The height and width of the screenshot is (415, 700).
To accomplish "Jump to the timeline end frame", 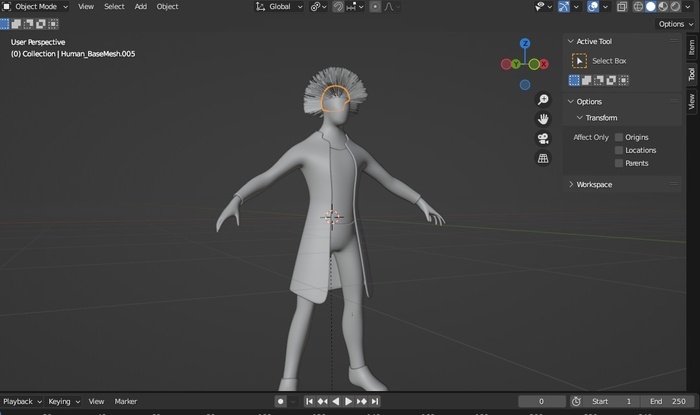I will tap(375, 401).
